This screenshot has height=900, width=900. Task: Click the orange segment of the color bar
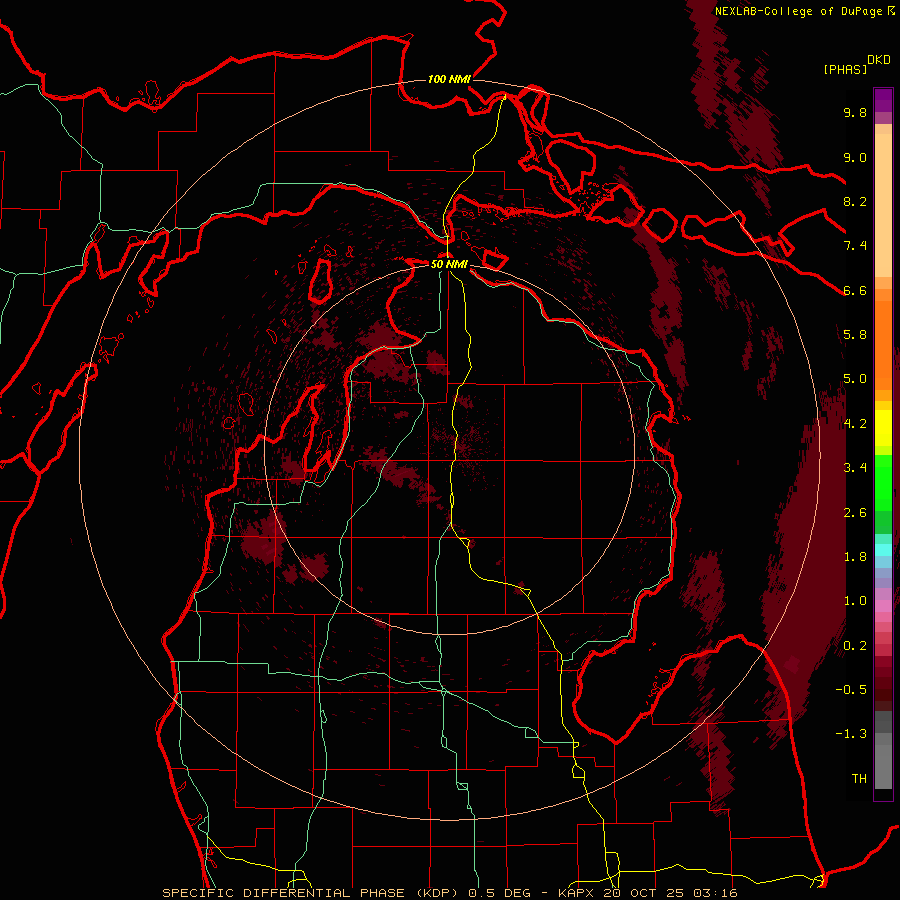pyautogui.click(x=883, y=346)
